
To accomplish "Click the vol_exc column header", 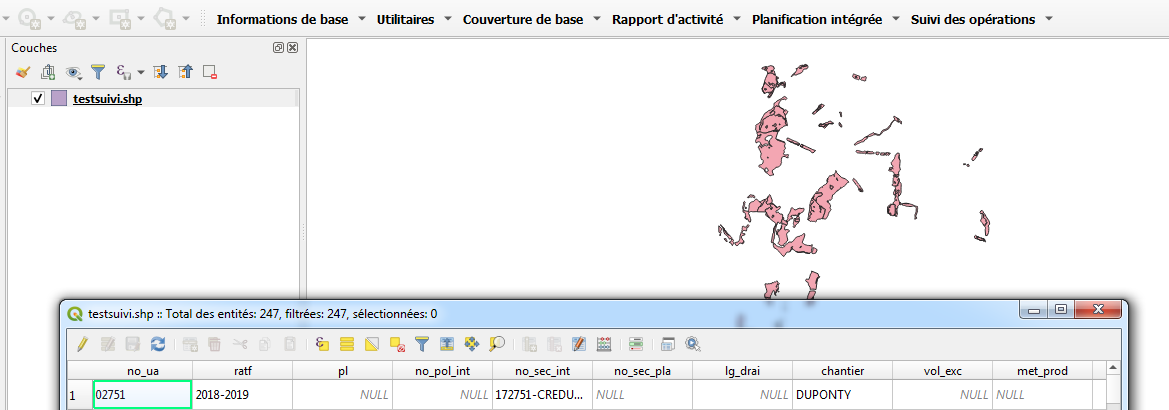I will [942, 370].
